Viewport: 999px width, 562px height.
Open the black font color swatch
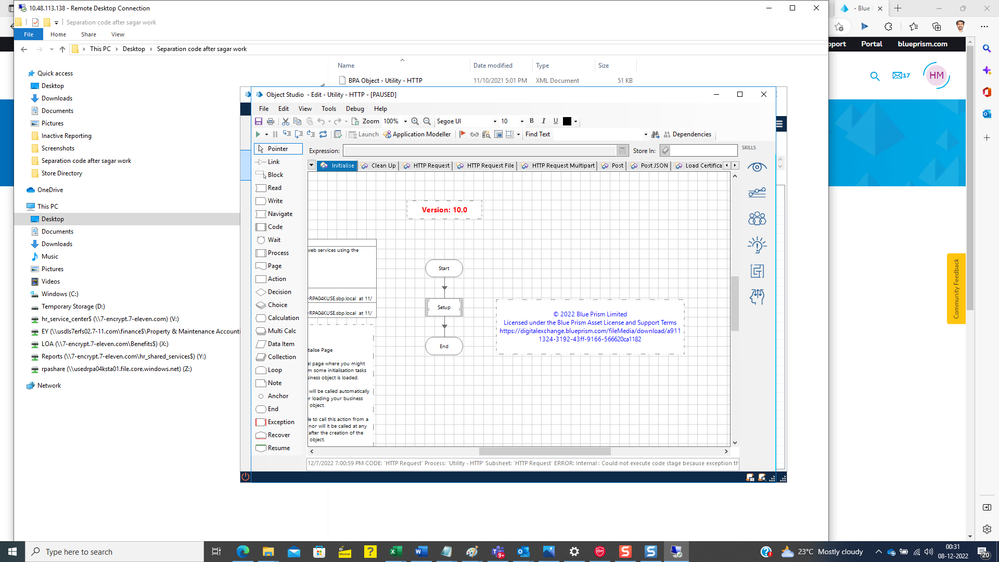point(567,121)
